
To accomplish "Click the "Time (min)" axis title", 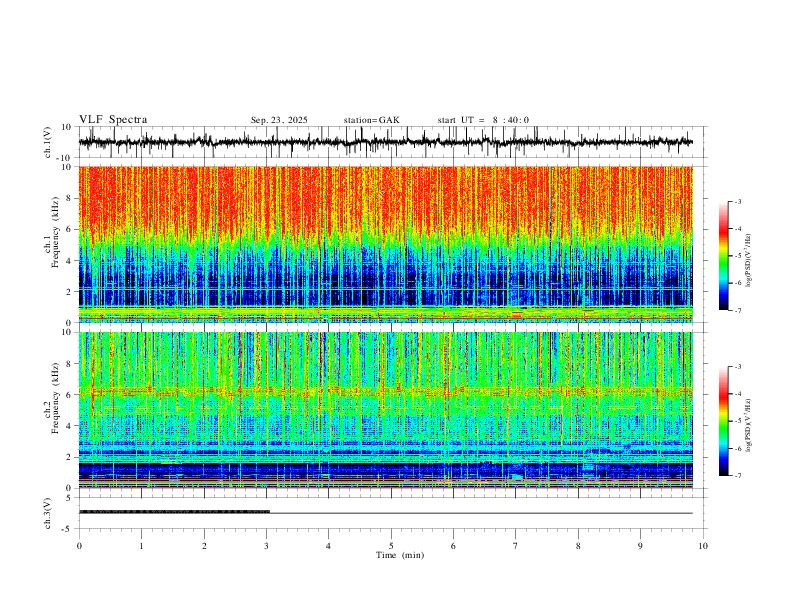I will (x=400, y=555).
